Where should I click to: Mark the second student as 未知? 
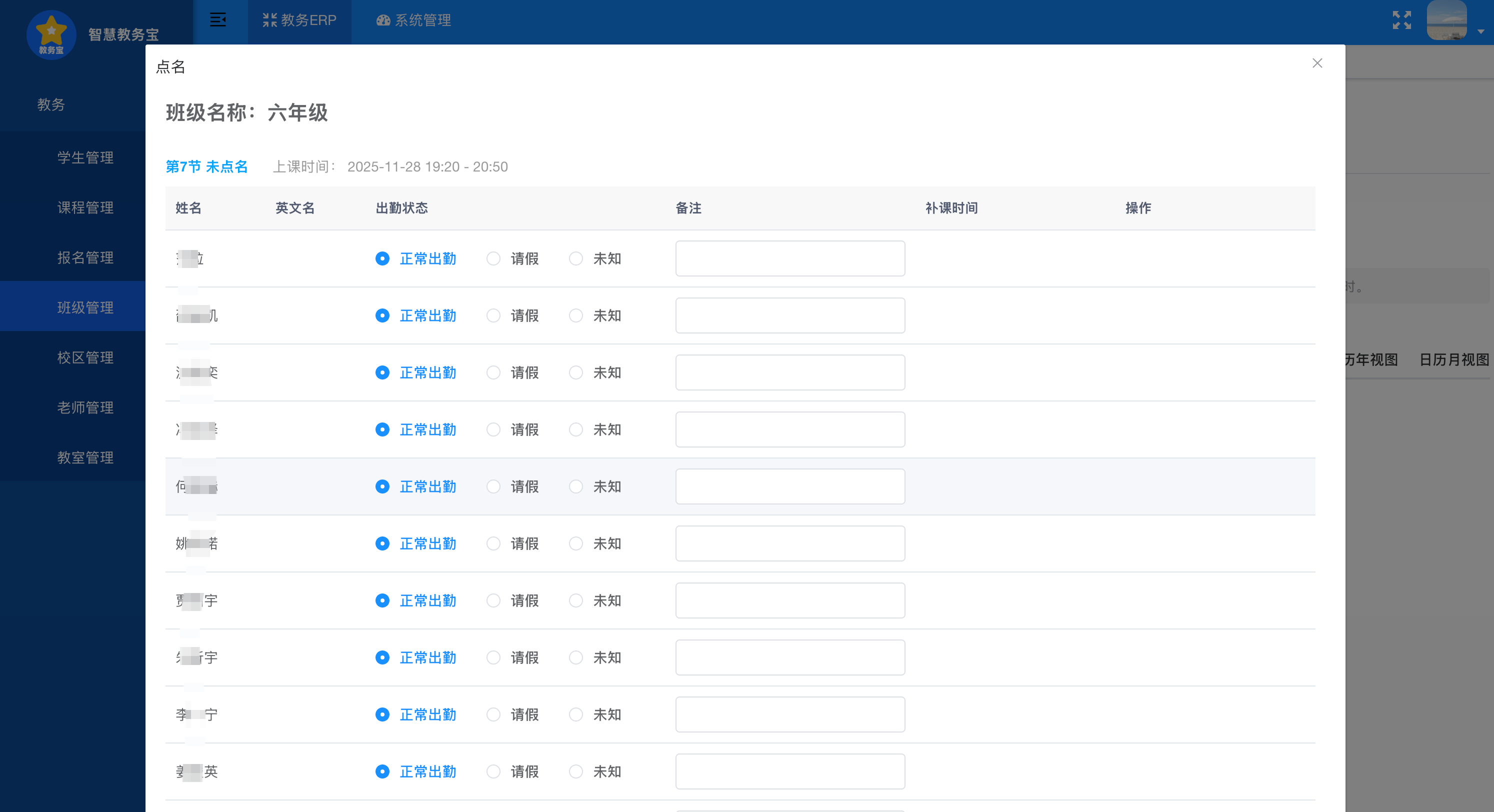coord(576,315)
